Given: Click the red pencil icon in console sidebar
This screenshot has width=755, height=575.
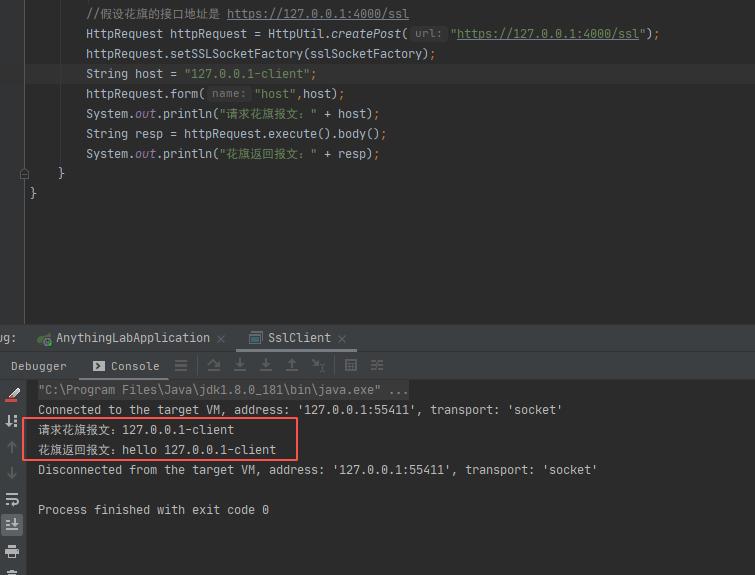Looking at the screenshot, I should point(13,395).
